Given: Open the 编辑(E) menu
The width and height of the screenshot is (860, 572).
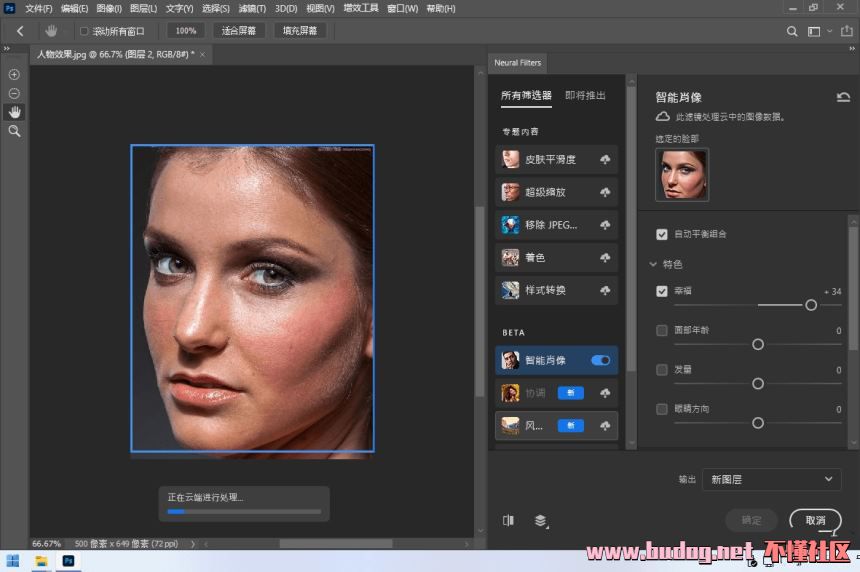Looking at the screenshot, I should (74, 9).
